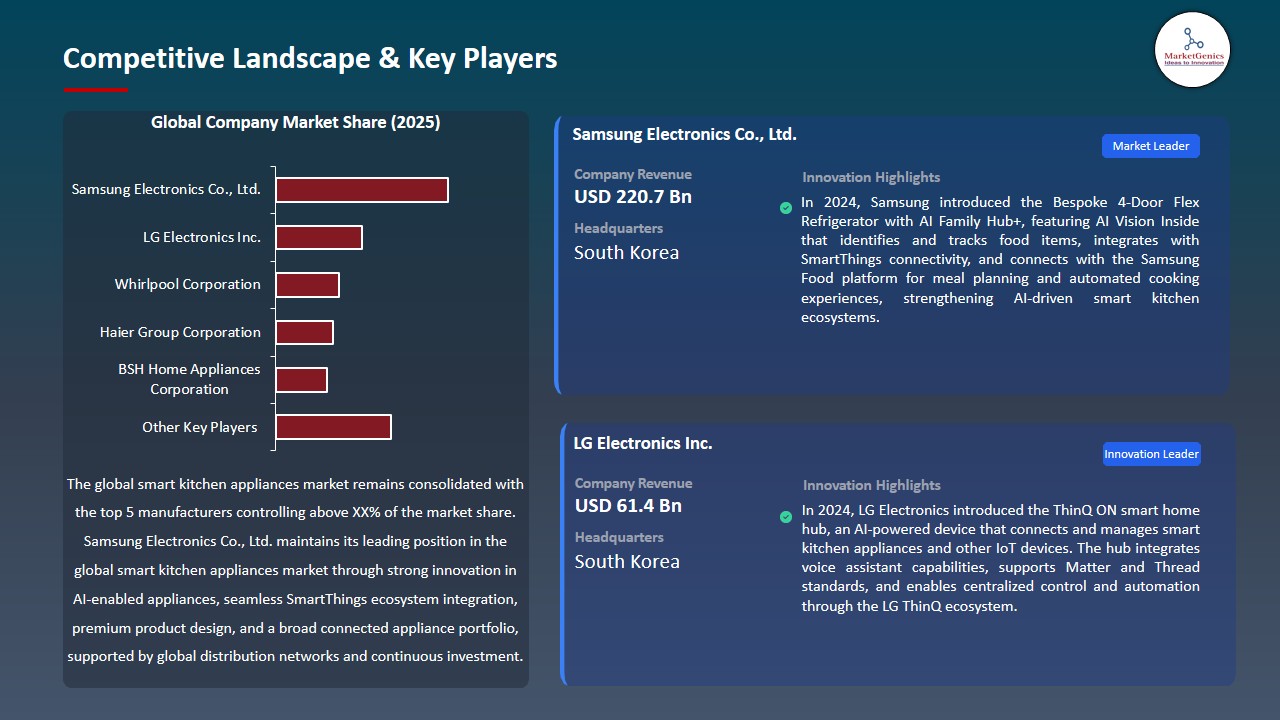Click the South Korea headquarters text under LG
The width and height of the screenshot is (1280, 720).
point(627,561)
